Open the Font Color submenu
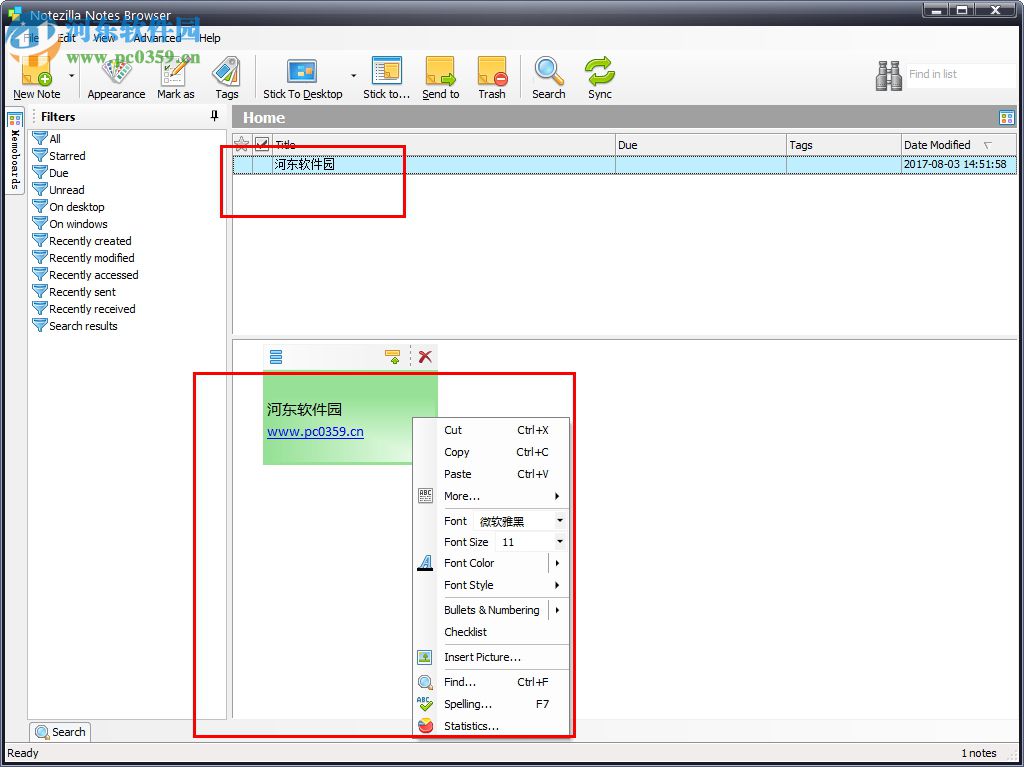Viewport: 1024px width, 767px height. tap(469, 563)
